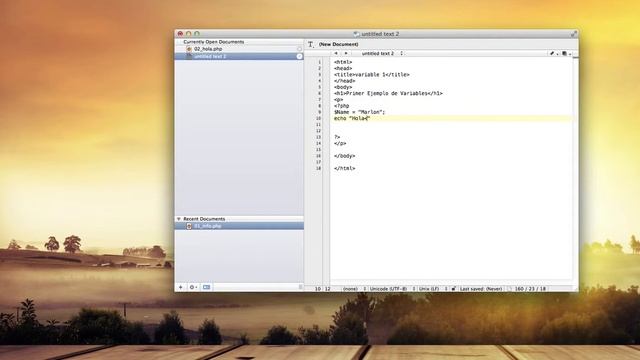Open the Text Options 'T' popup icon
Screen dimensions: 640x360
point(311,44)
